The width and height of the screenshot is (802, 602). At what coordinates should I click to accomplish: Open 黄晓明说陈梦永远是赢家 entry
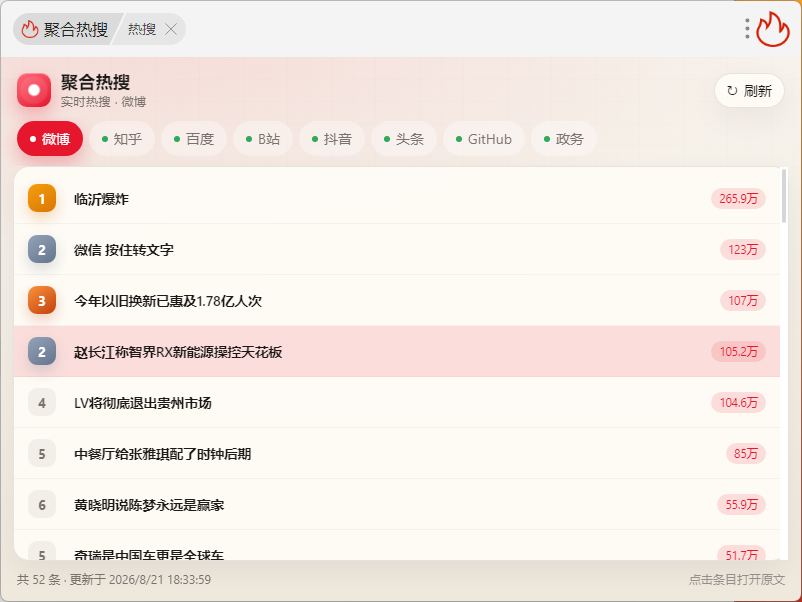click(x=397, y=505)
